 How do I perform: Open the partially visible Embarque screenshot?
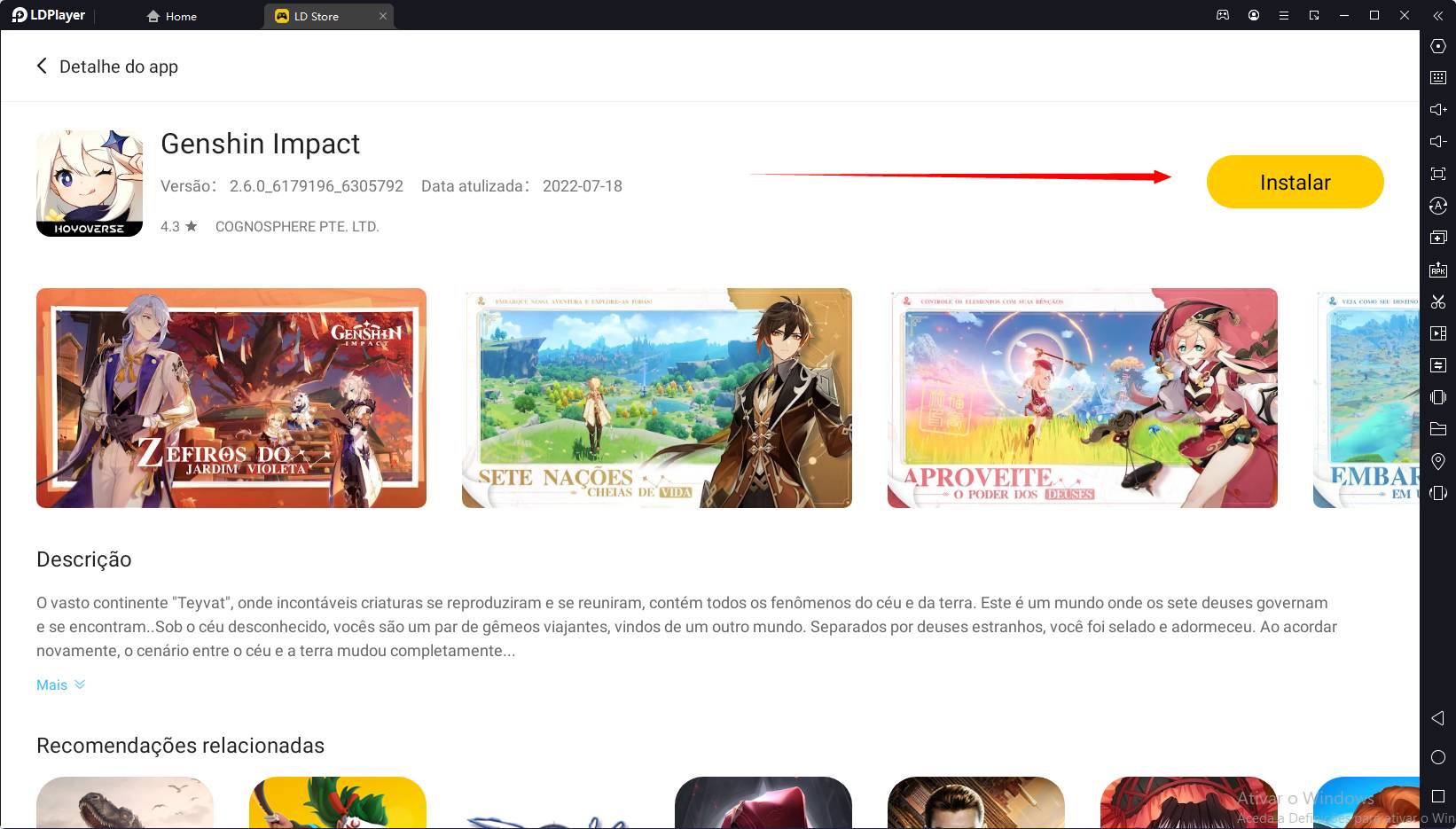(x=1366, y=398)
